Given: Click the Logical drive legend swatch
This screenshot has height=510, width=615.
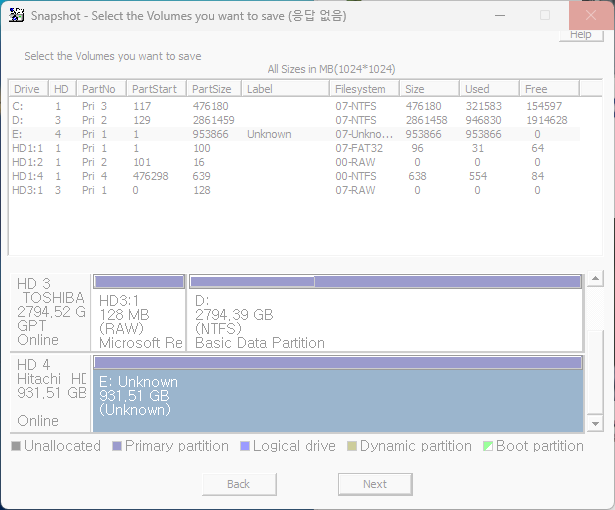Looking at the screenshot, I should pos(245,446).
